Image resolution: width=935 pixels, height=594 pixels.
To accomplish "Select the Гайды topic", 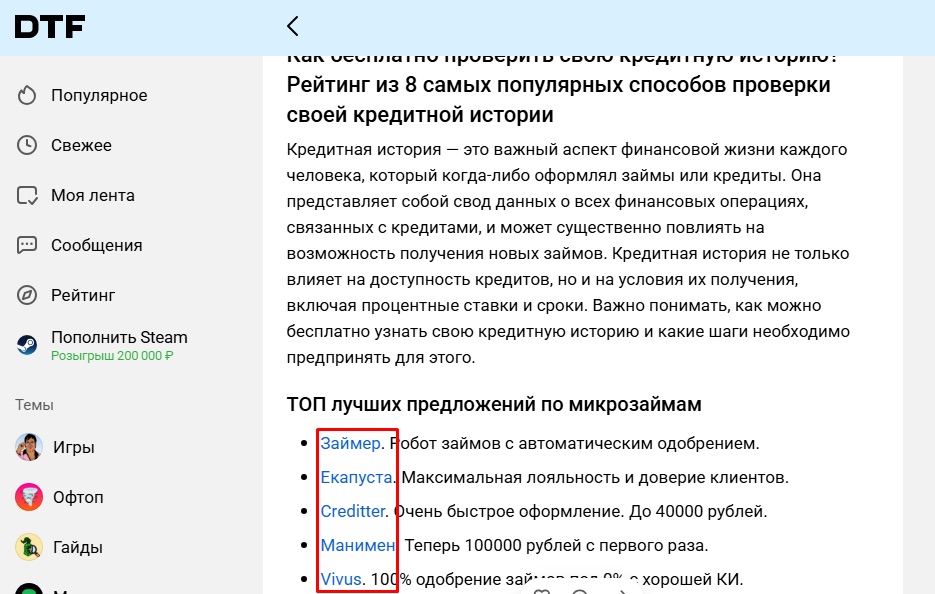I will 78,547.
